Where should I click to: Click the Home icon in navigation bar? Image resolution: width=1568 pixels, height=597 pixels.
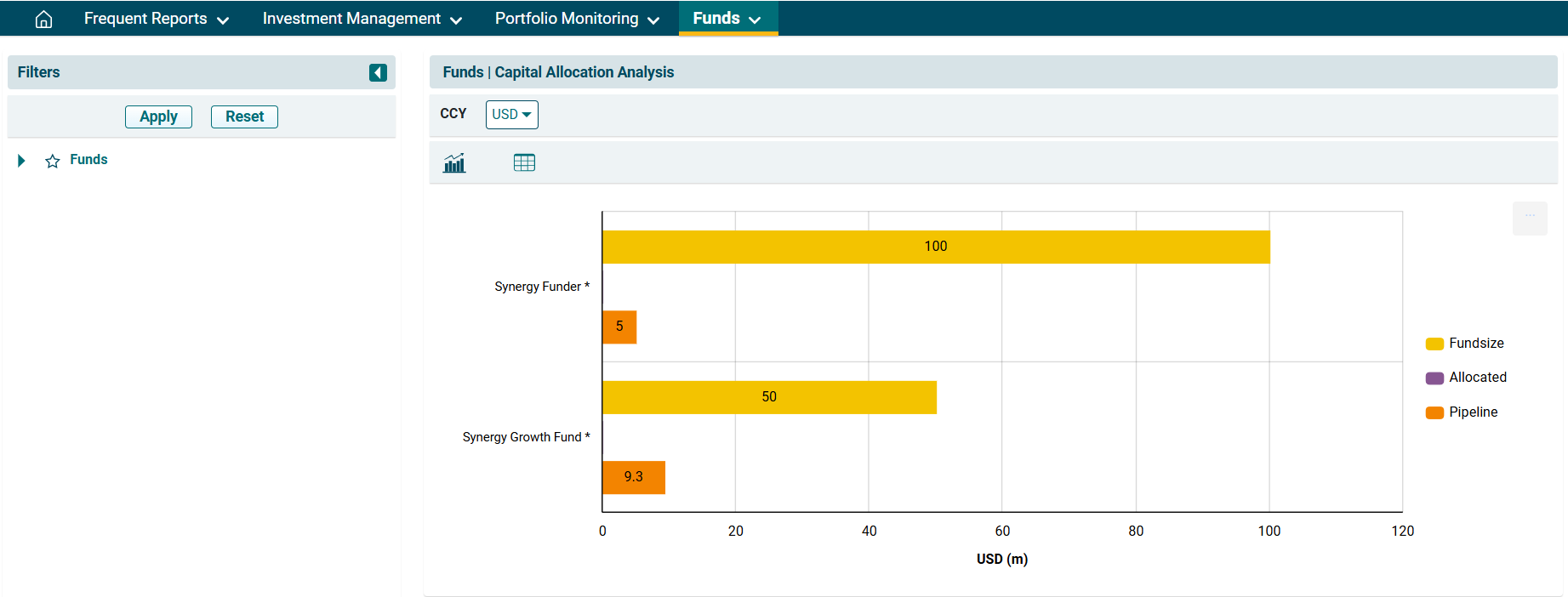tap(43, 19)
